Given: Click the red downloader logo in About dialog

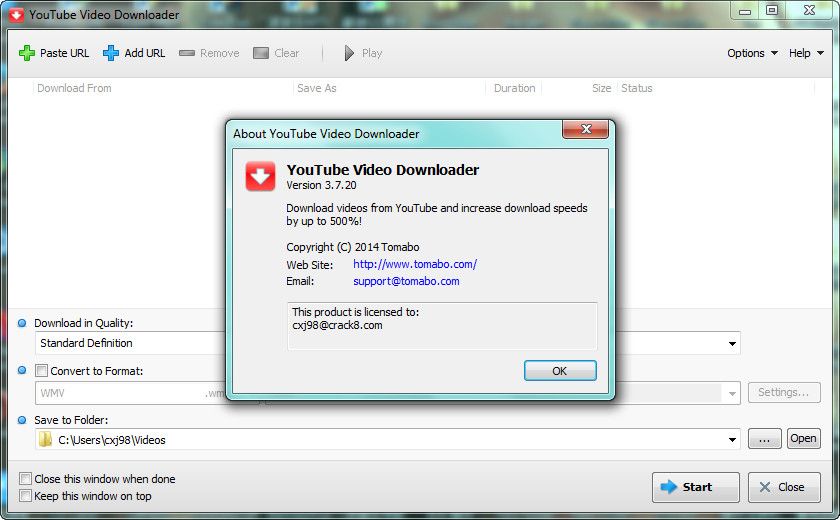Looking at the screenshot, I should point(260,176).
